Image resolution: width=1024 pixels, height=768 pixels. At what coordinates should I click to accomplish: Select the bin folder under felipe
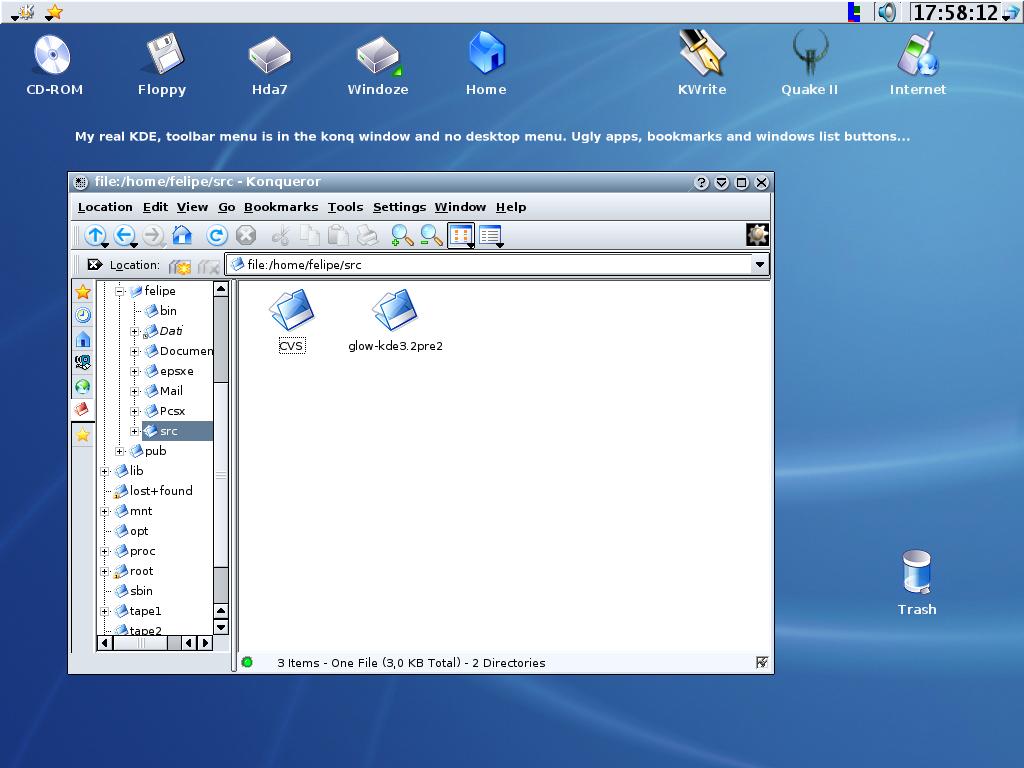(161, 311)
